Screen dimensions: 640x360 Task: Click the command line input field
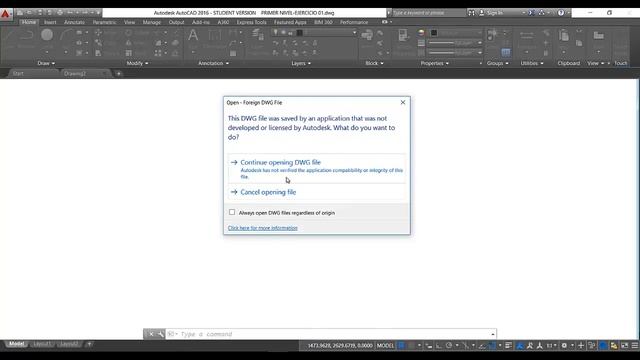(331, 334)
